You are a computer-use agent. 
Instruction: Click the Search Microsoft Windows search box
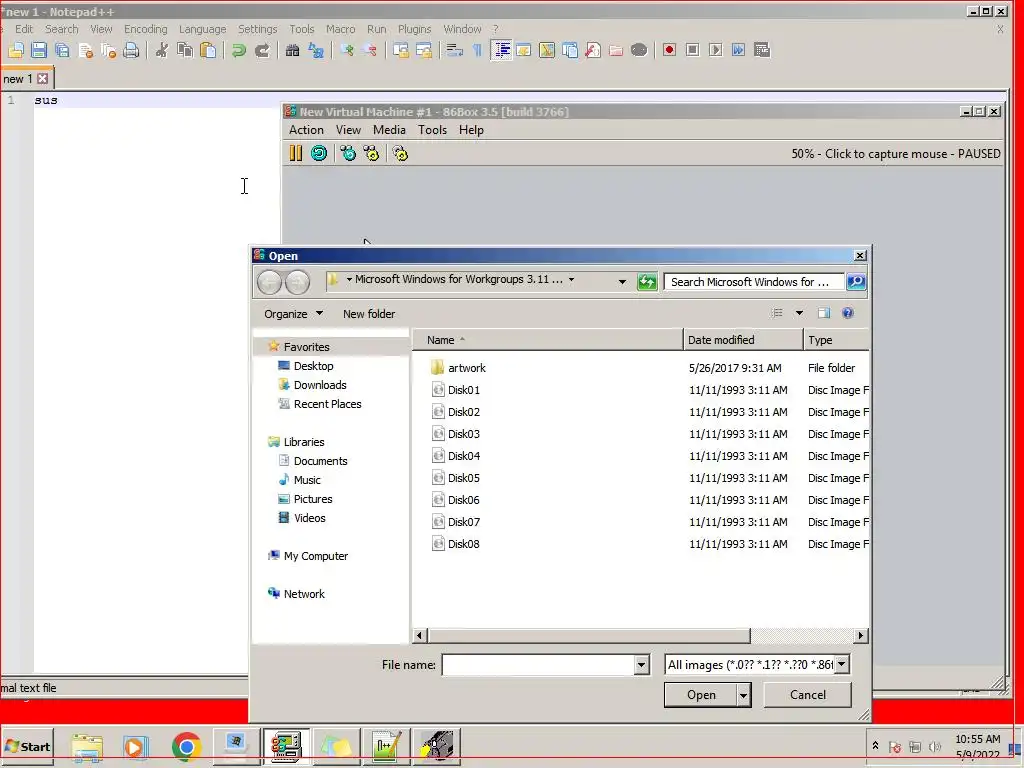point(754,282)
